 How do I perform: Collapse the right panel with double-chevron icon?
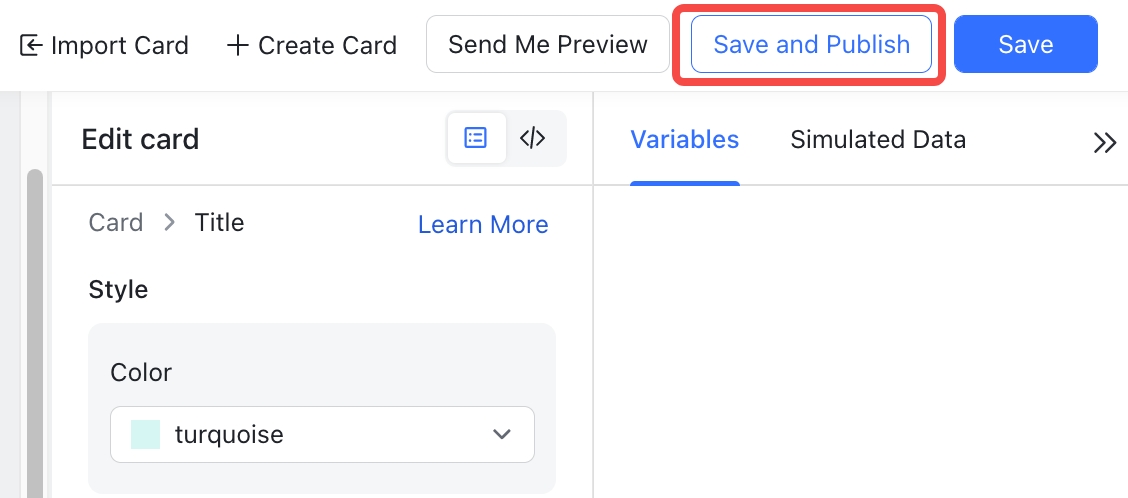pos(1104,142)
